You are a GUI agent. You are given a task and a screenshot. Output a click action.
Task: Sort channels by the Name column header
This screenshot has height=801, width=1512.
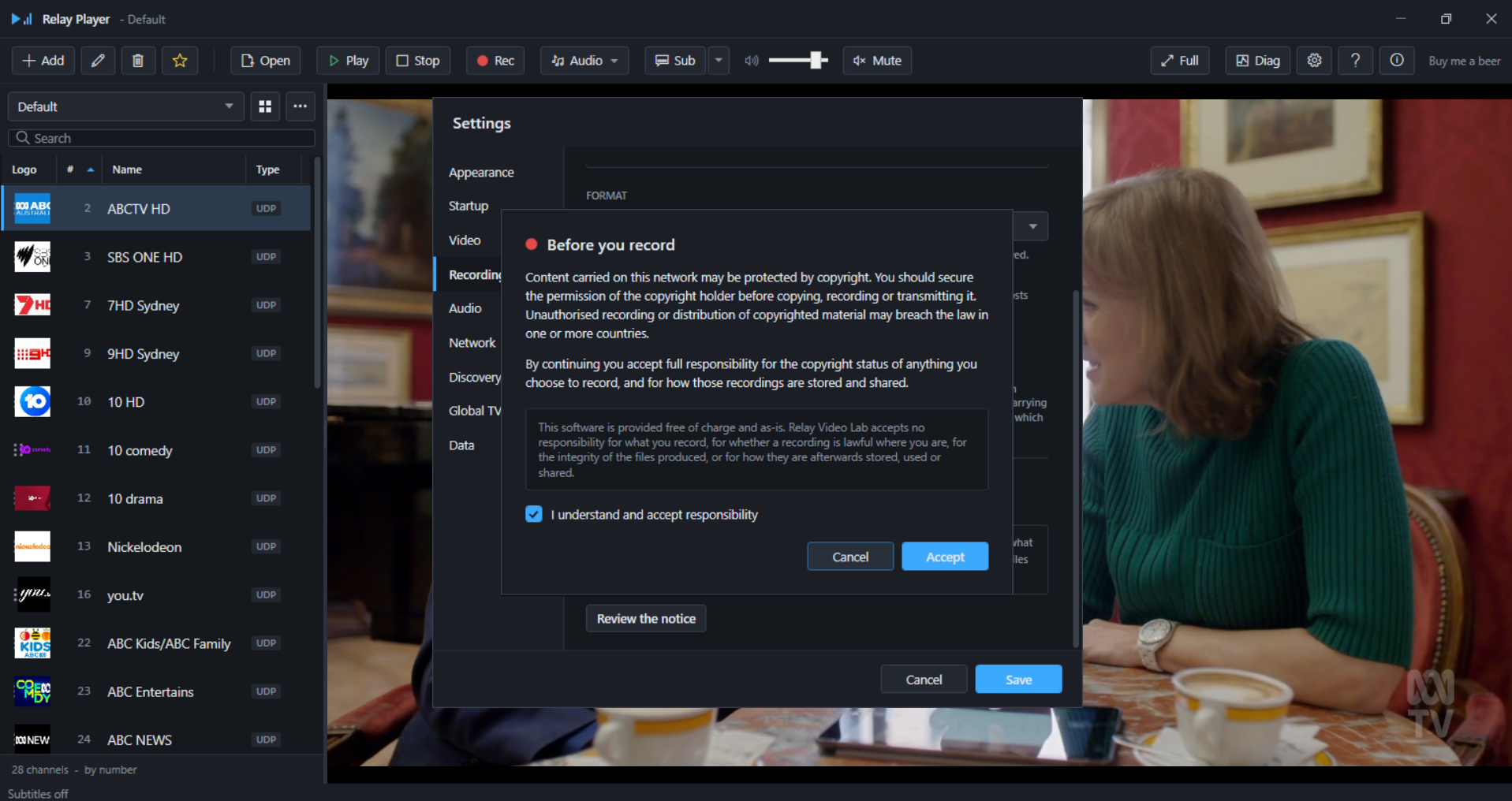(x=174, y=170)
